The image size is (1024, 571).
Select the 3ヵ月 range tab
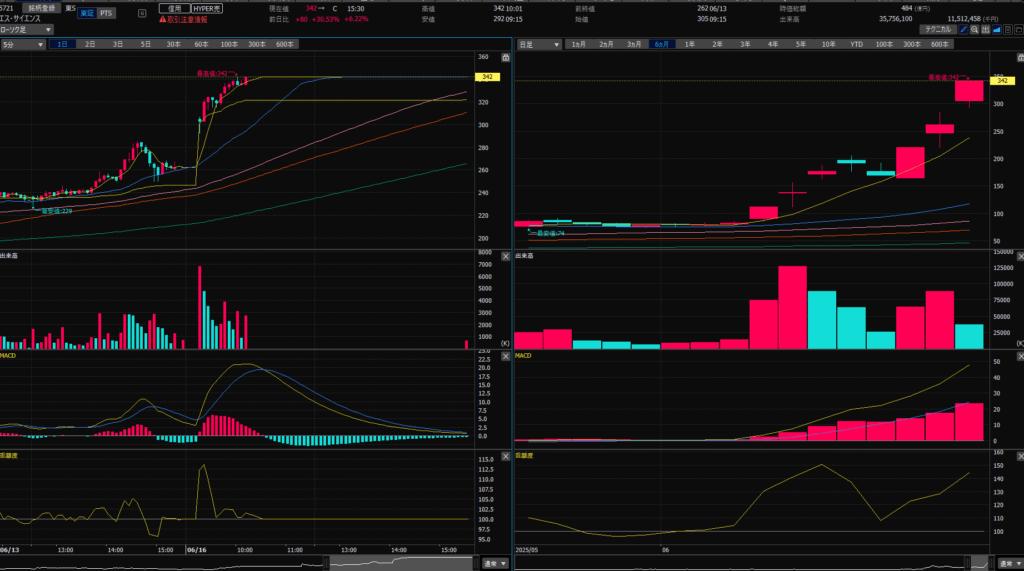click(634, 44)
